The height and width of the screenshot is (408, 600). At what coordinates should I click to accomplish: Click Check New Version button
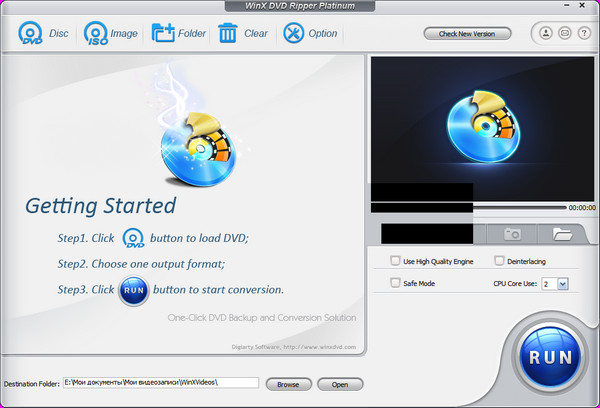pyautogui.click(x=467, y=34)
